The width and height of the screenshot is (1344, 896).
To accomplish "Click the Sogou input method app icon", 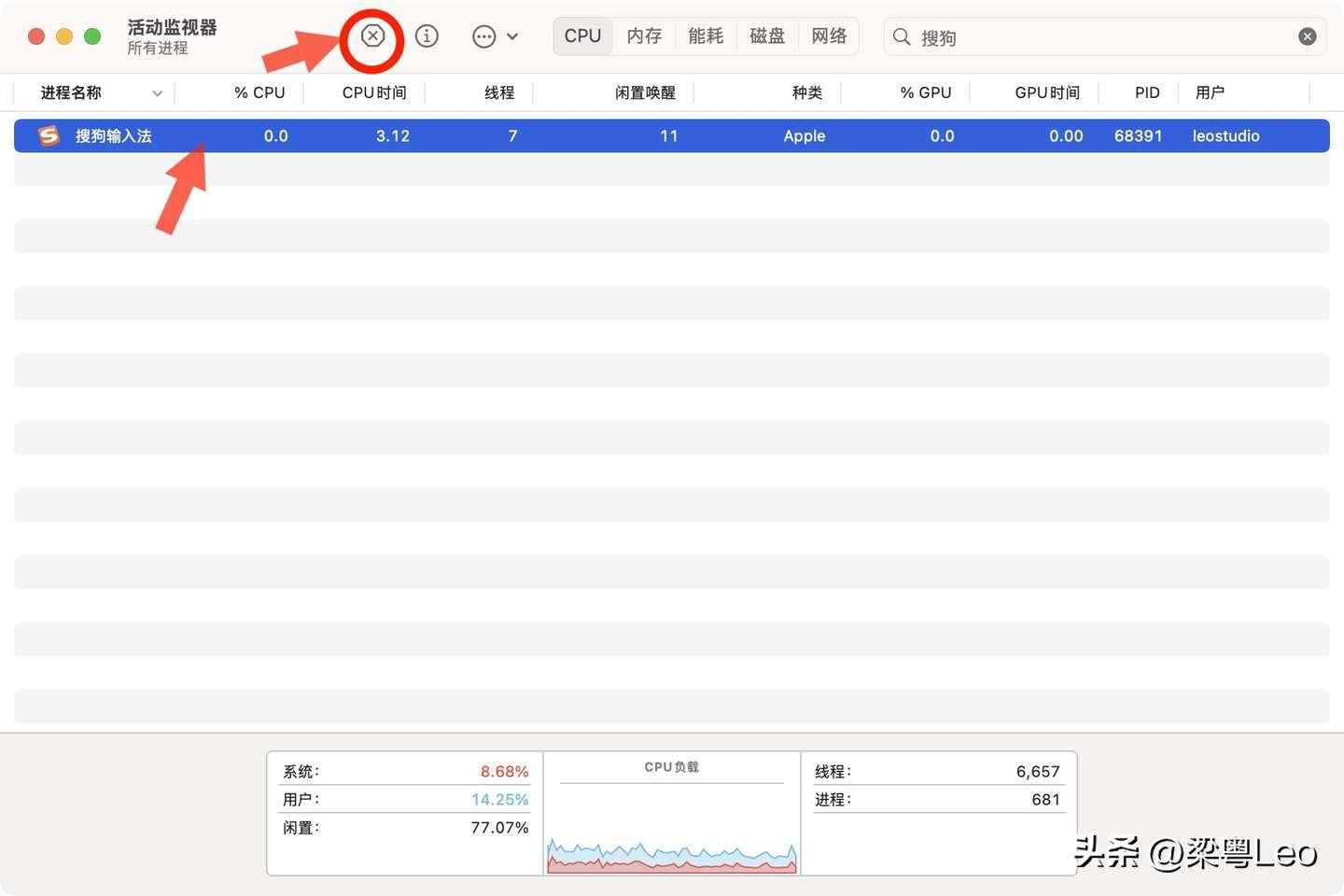I will tap(49, 136).
